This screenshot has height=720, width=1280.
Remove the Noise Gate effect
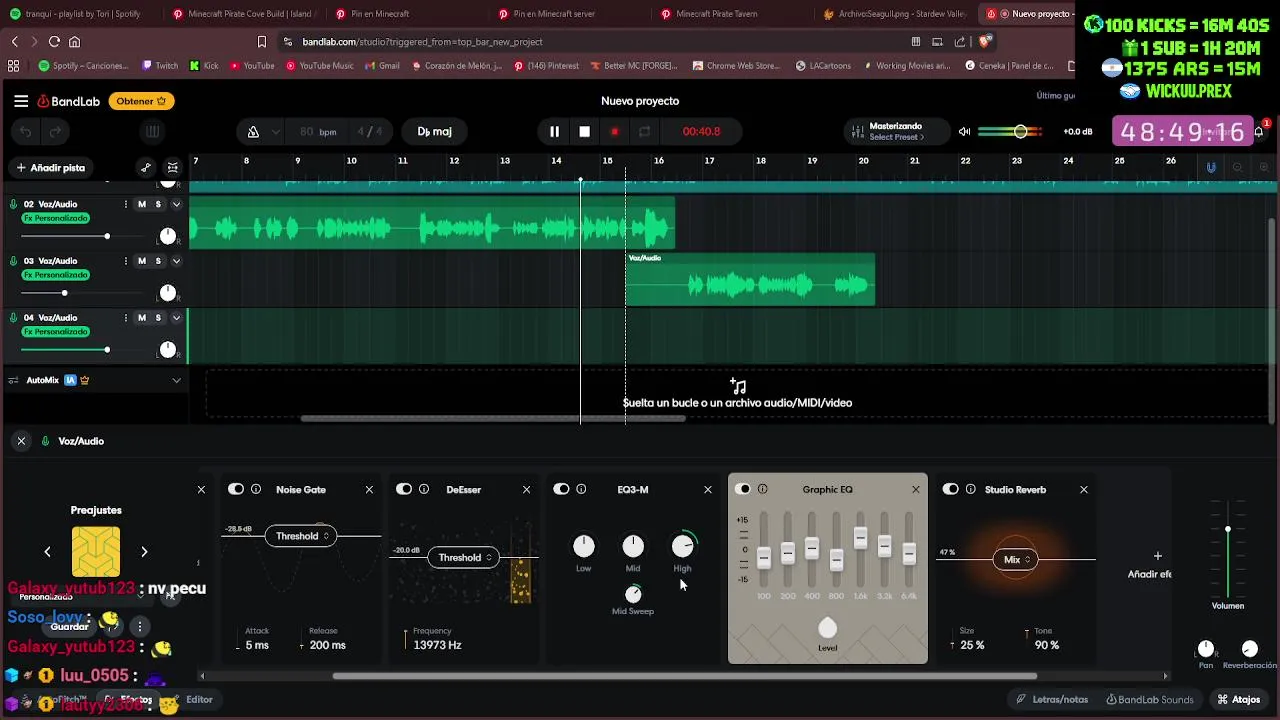click(x=369, y=490)
